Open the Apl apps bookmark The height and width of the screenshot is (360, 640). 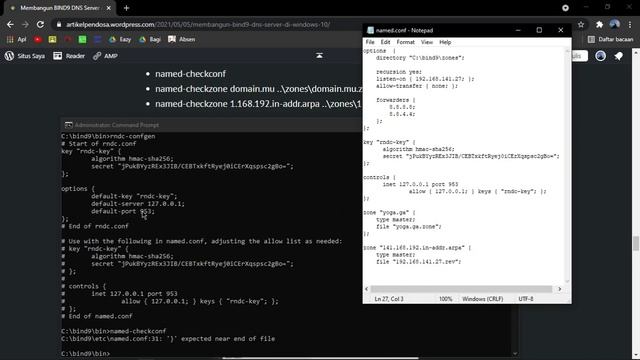tap(16, 39)
